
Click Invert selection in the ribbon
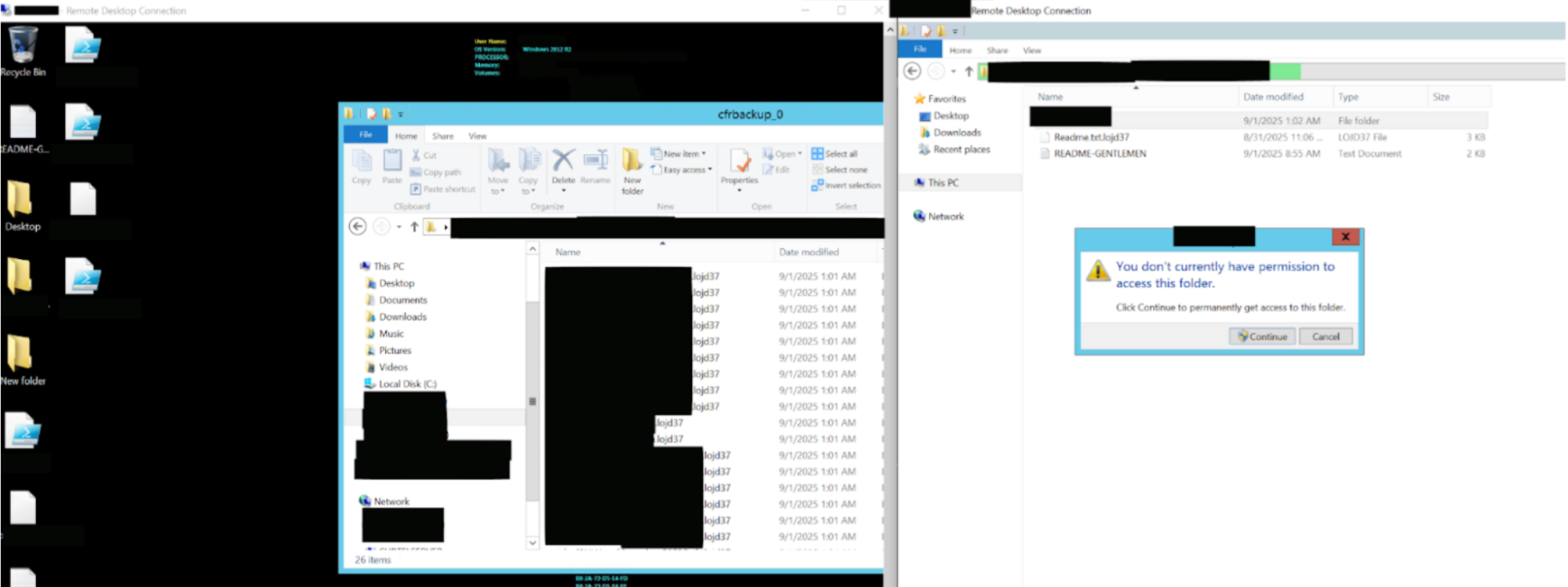pos(846,185)
